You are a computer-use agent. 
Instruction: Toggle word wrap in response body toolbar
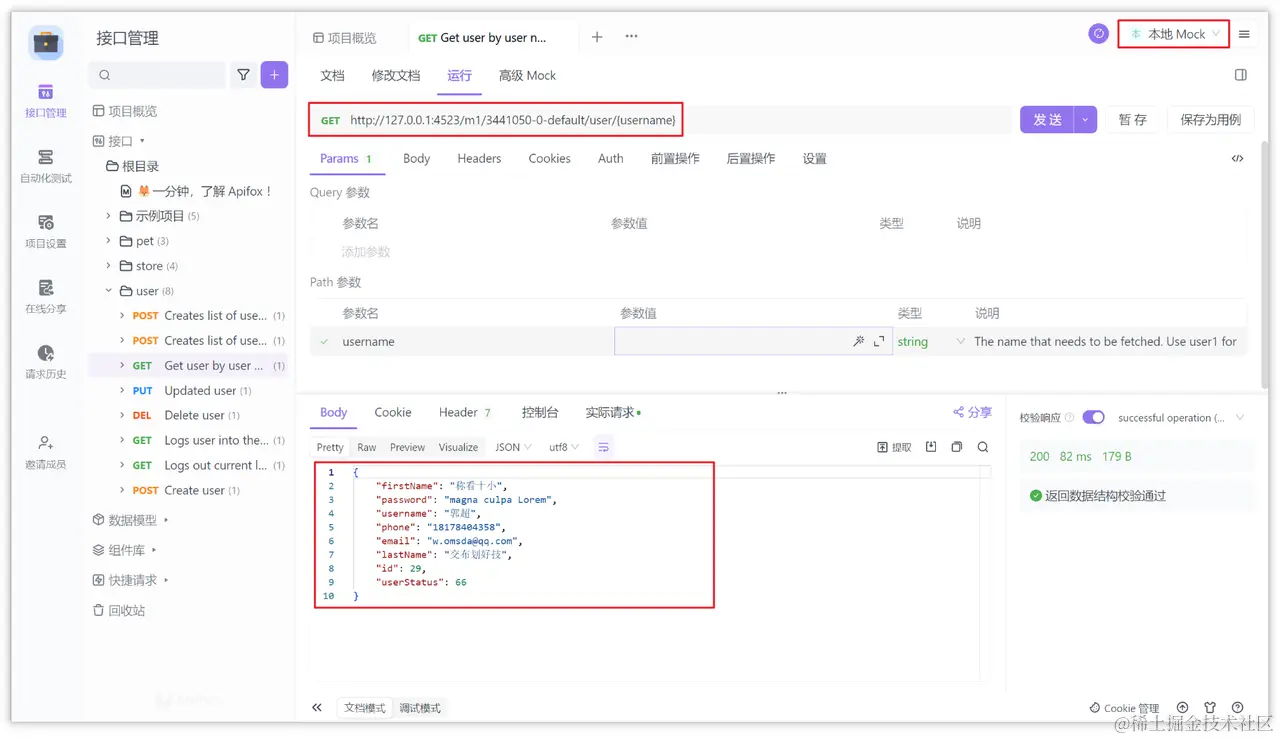pyautogui.click(x=604, y=447)
